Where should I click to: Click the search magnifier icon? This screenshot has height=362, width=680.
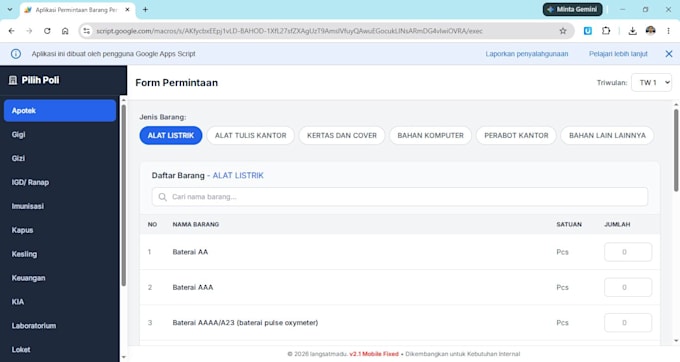click(163, 197)
